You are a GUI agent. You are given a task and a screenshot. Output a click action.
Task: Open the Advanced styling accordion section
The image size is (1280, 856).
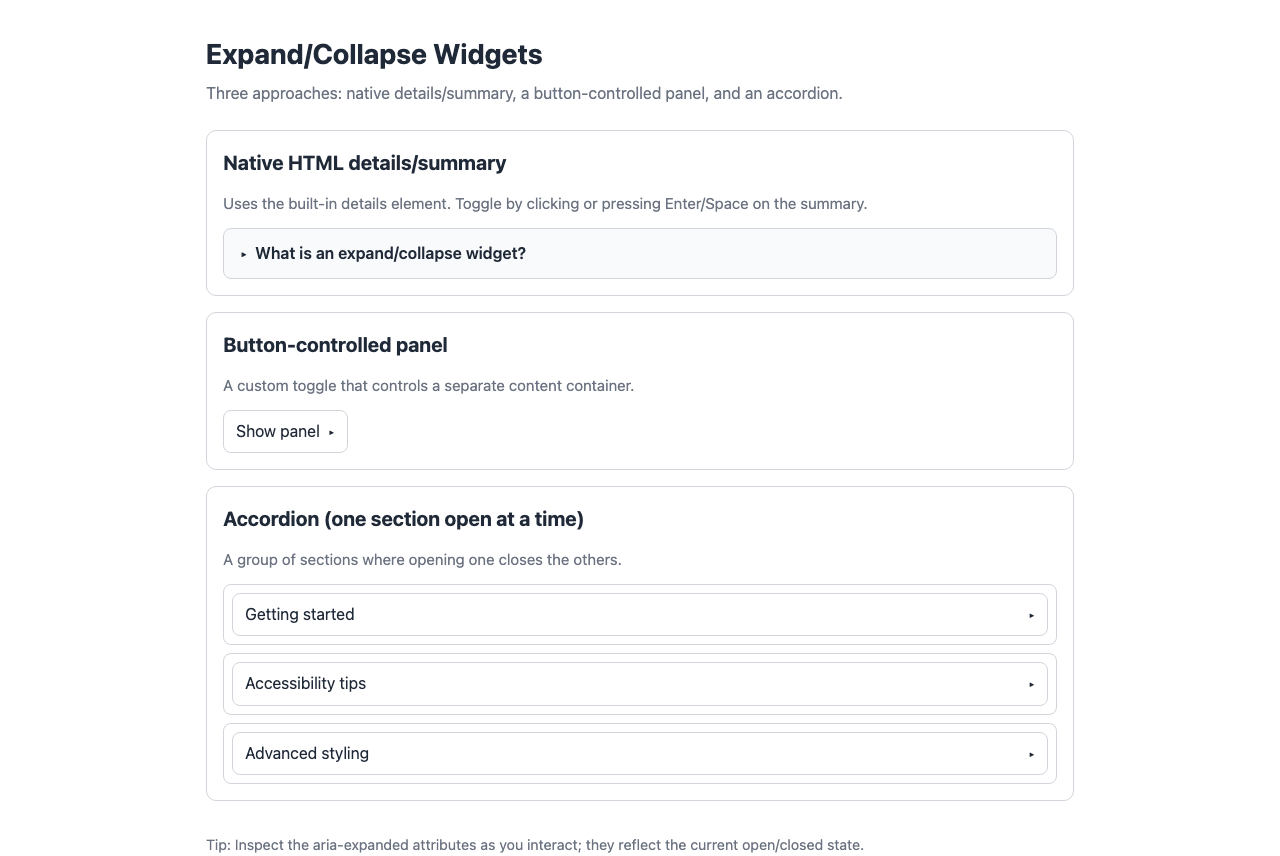pos(640,753)
